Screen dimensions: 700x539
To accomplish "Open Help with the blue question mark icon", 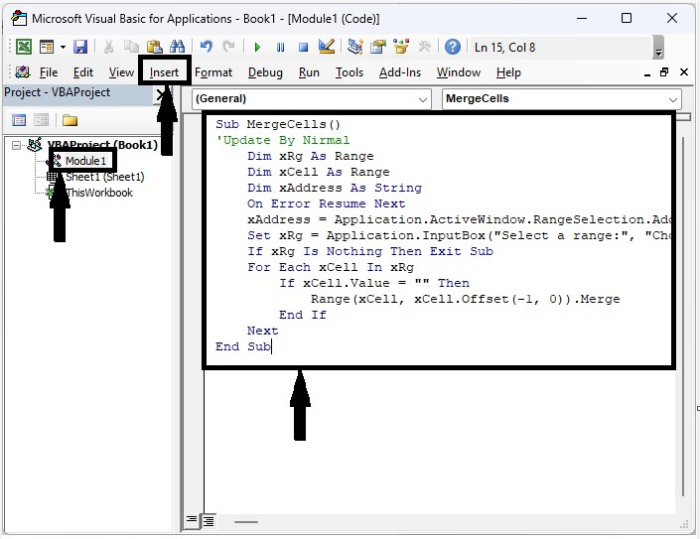I will click(x=453, y=47).
